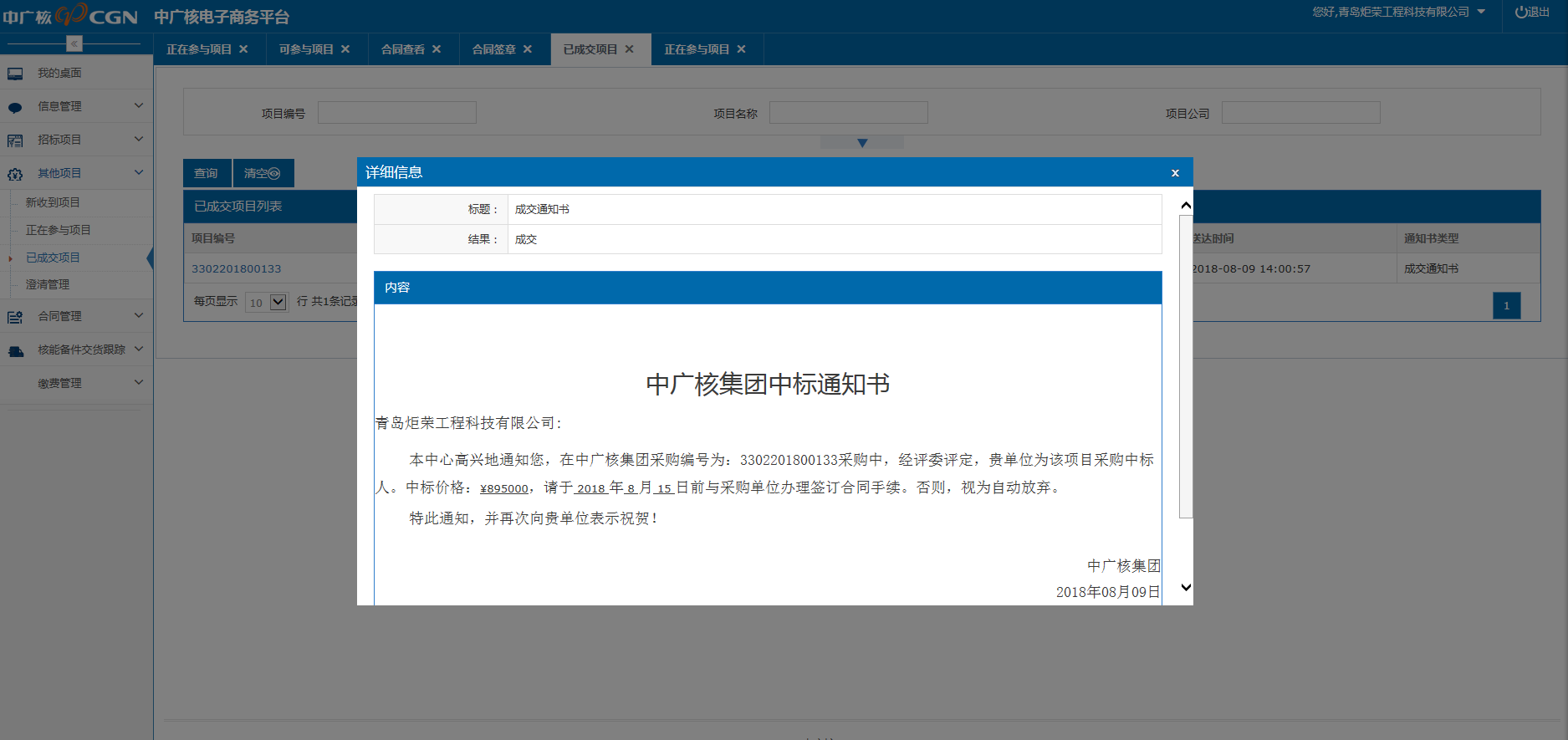1568x740 pixels.
Task: Click the 招标项目 sidebar icon
Action: tap(15, 140)
